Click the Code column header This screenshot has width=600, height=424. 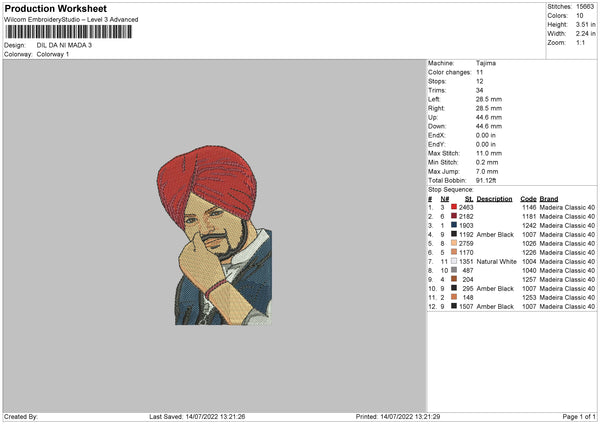click(x=528, y=199)
